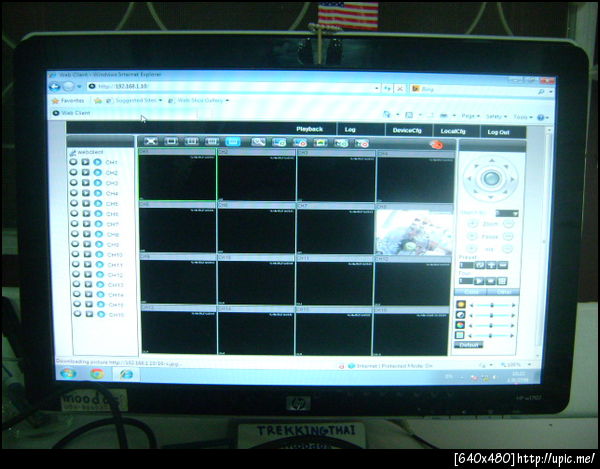Click the PTZ center round button

491,178
